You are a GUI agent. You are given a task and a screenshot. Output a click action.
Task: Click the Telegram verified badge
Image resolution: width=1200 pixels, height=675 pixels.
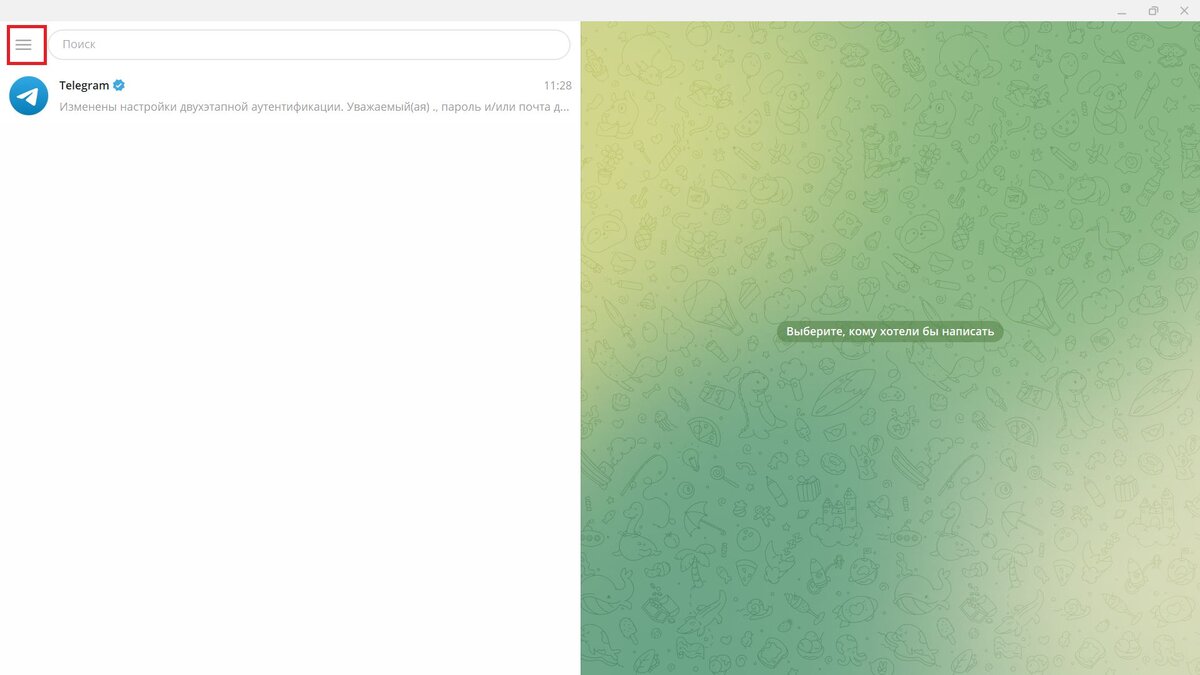pyautogui.click(x=119, y=86)
